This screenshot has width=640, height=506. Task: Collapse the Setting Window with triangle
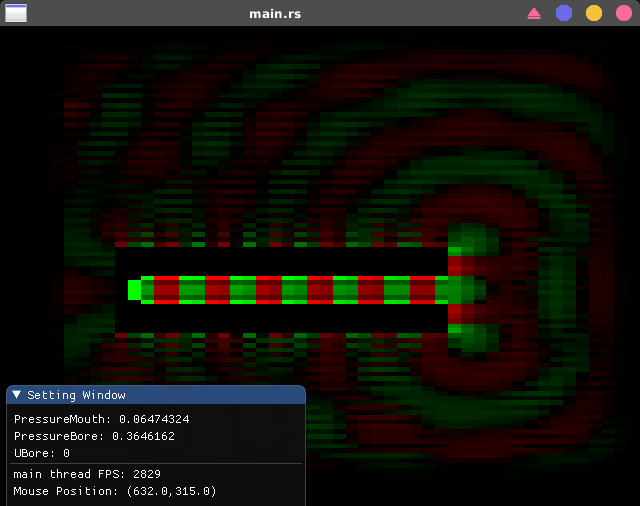point(16,395)
